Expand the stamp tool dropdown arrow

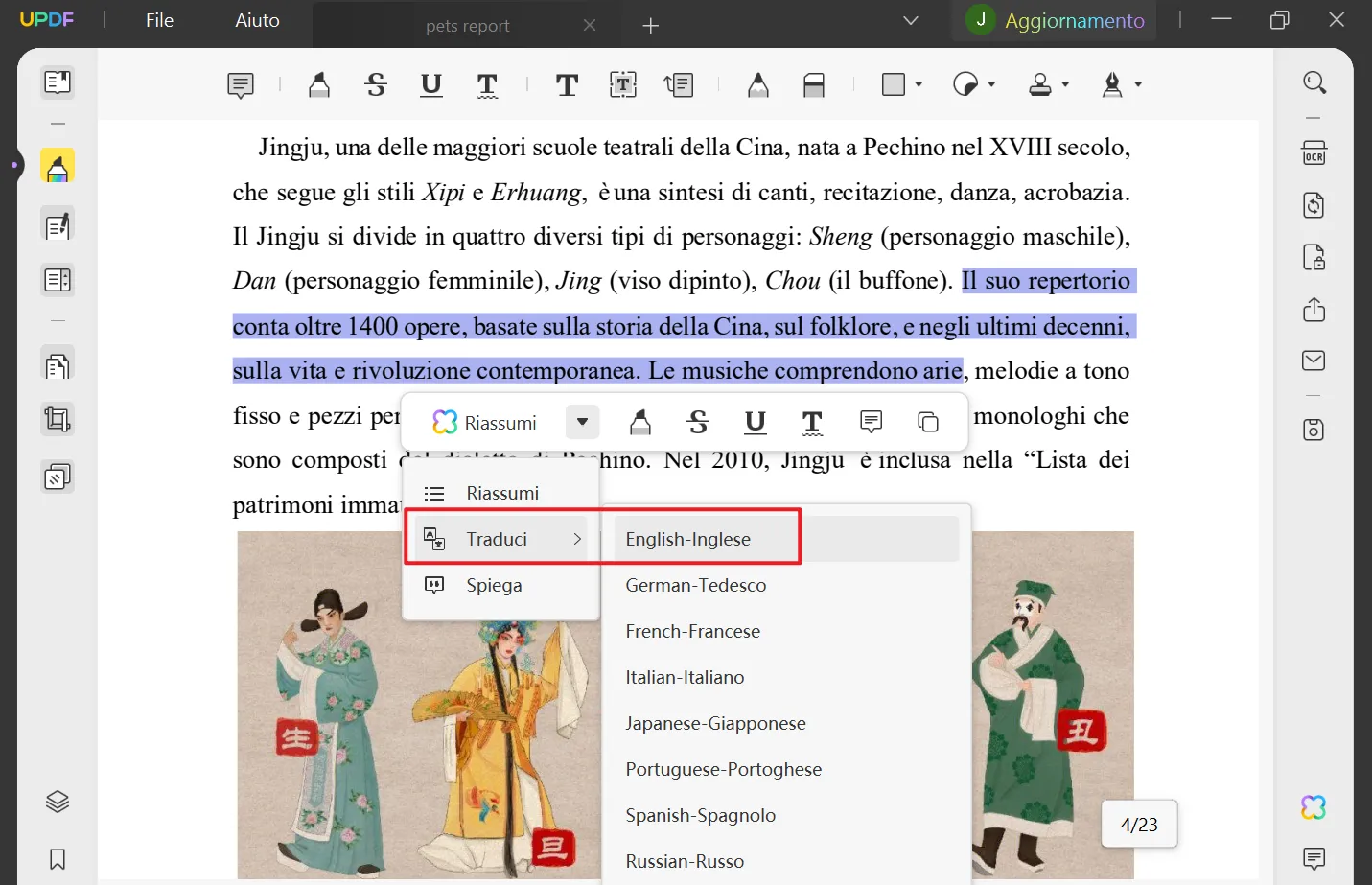click(x=1065, y=84)
